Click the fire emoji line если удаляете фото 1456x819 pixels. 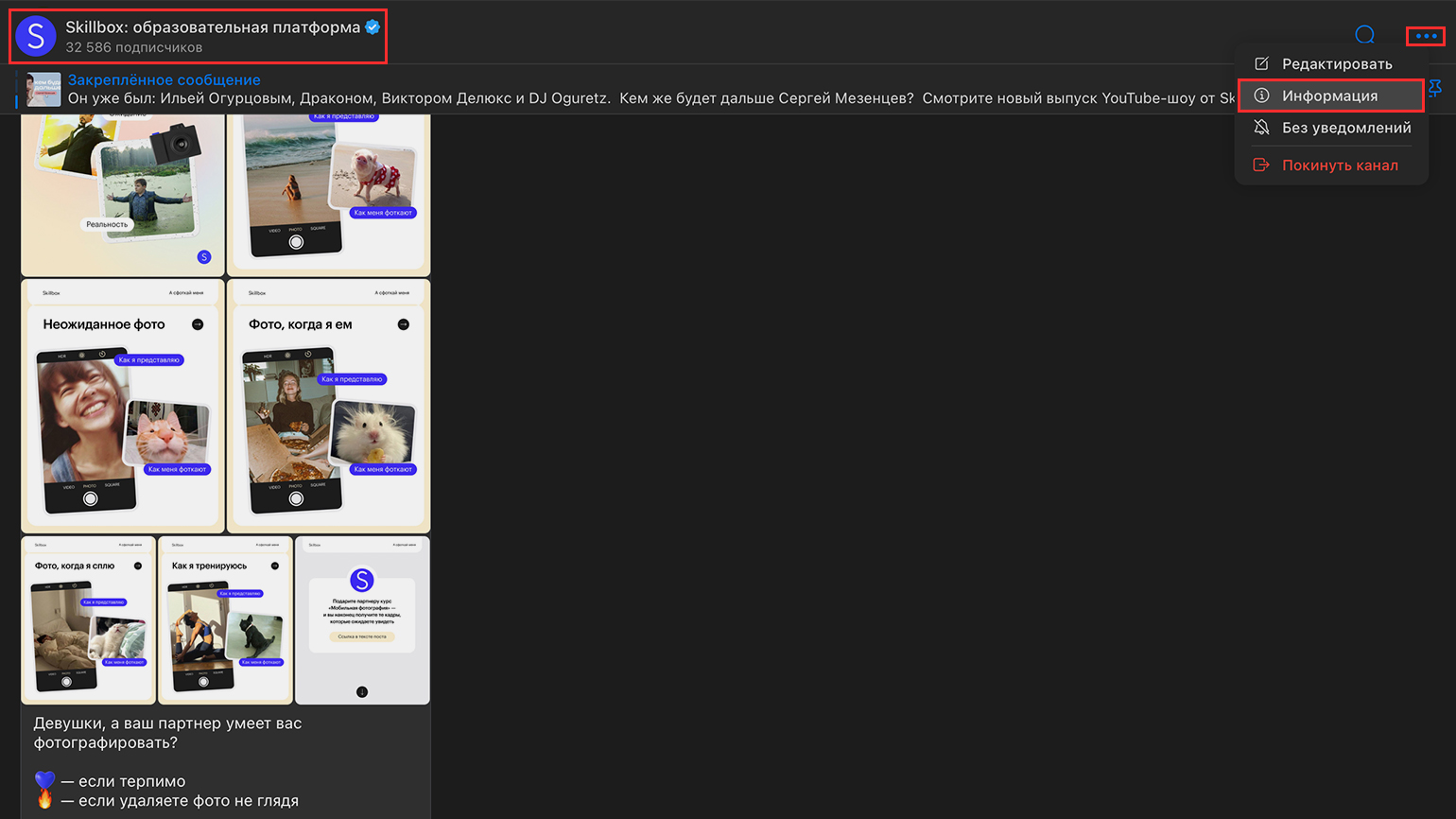(x=166, y=801)
